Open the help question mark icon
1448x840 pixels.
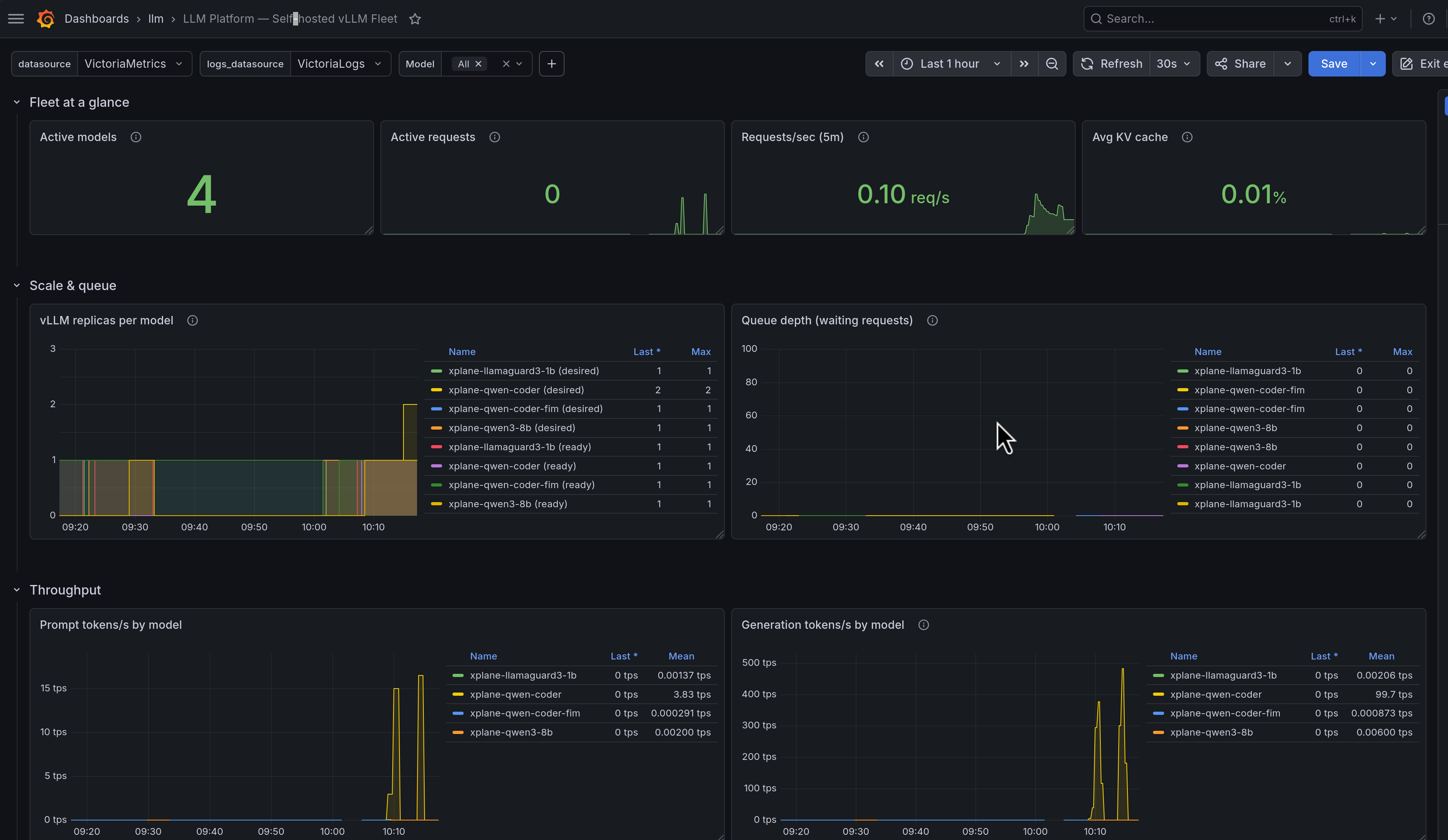pos(1428,19)
